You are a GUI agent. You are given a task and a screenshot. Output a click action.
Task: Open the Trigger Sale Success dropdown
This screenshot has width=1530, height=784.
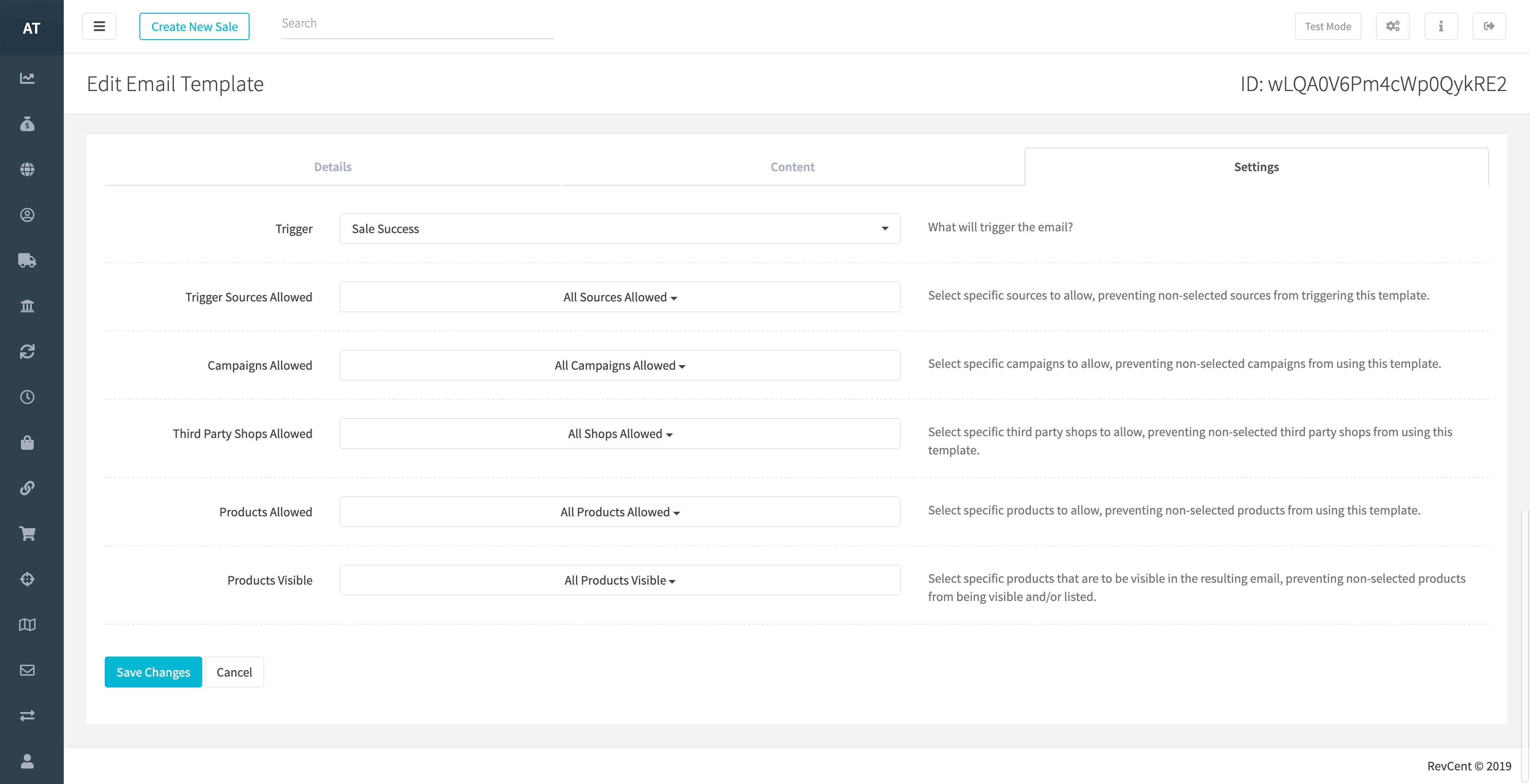click(619, 229)
